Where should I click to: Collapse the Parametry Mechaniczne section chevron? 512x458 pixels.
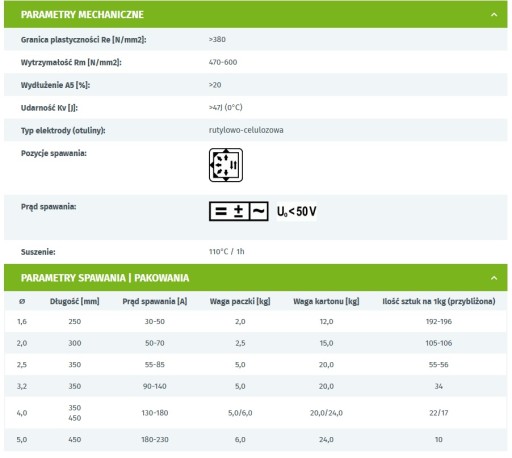click(494, 15)
